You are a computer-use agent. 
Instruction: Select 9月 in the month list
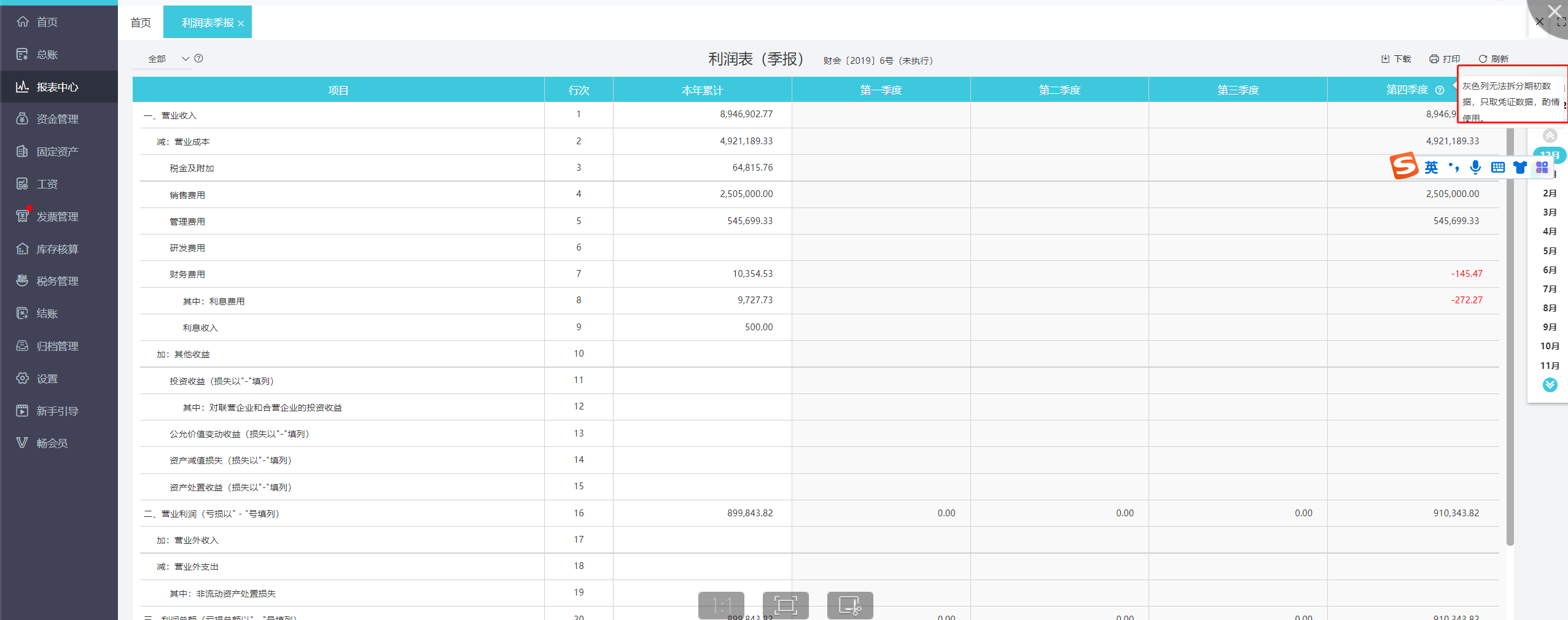1550,327
